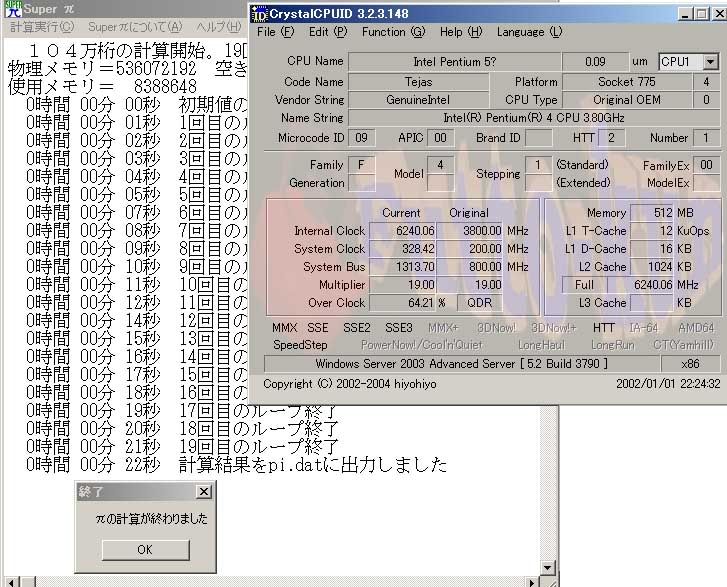This screenshot has width=727, height=587.
Task: Open the Superπについて menu in Super Pi
Action: 135,27
